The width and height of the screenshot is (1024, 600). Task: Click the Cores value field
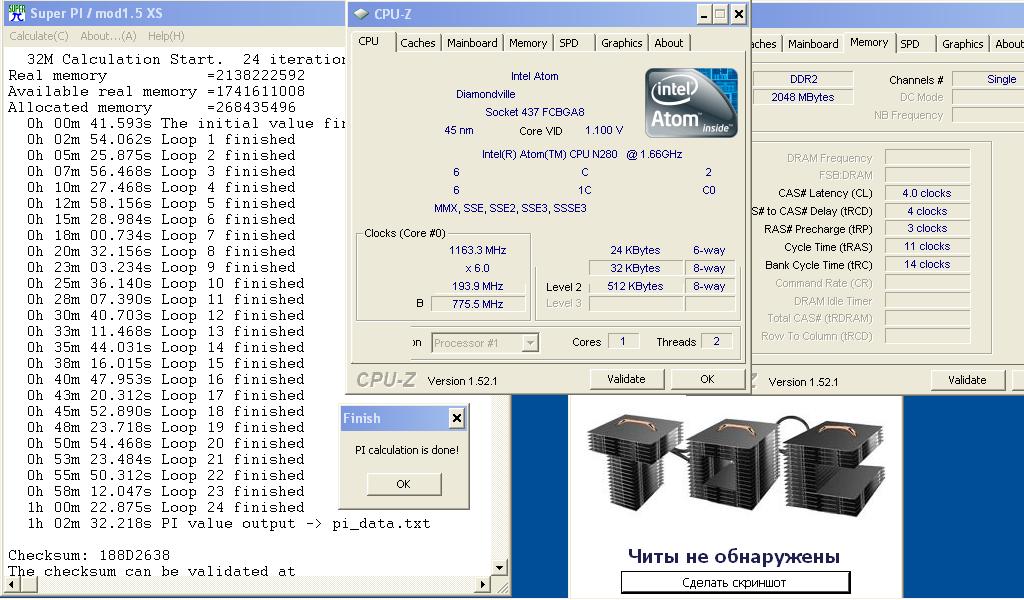click(x=623, y=341)
